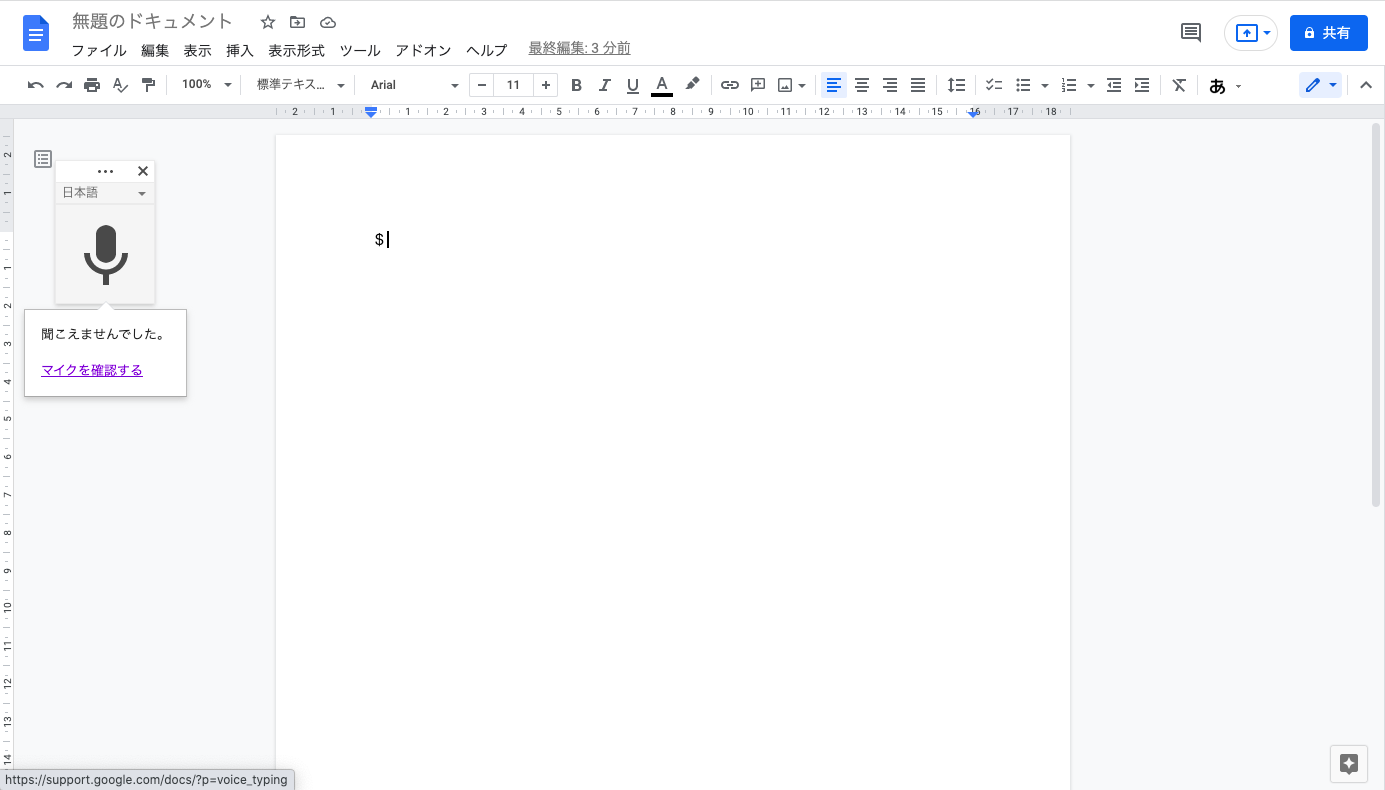
Task: Open the 日本語 language dropdown
Action: tap(105, 193)
